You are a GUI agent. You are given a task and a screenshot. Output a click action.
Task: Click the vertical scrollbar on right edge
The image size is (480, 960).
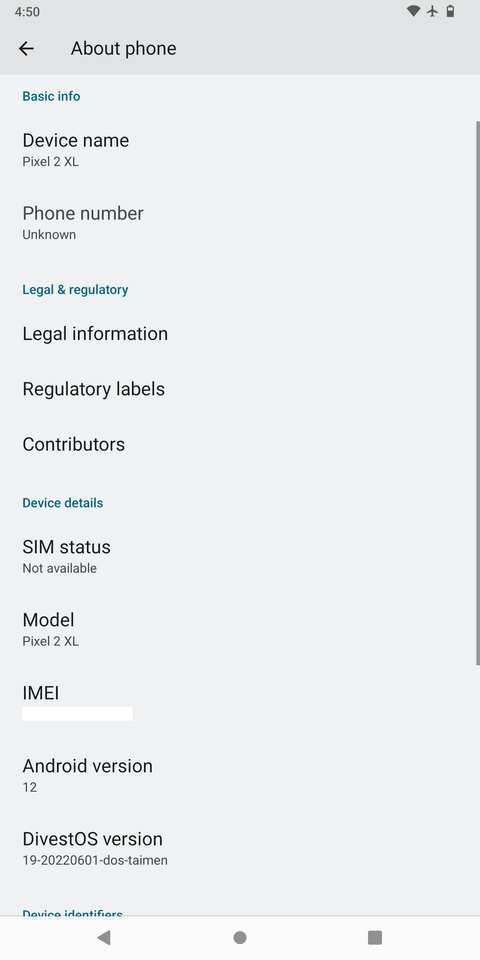(x=478, y=393)
